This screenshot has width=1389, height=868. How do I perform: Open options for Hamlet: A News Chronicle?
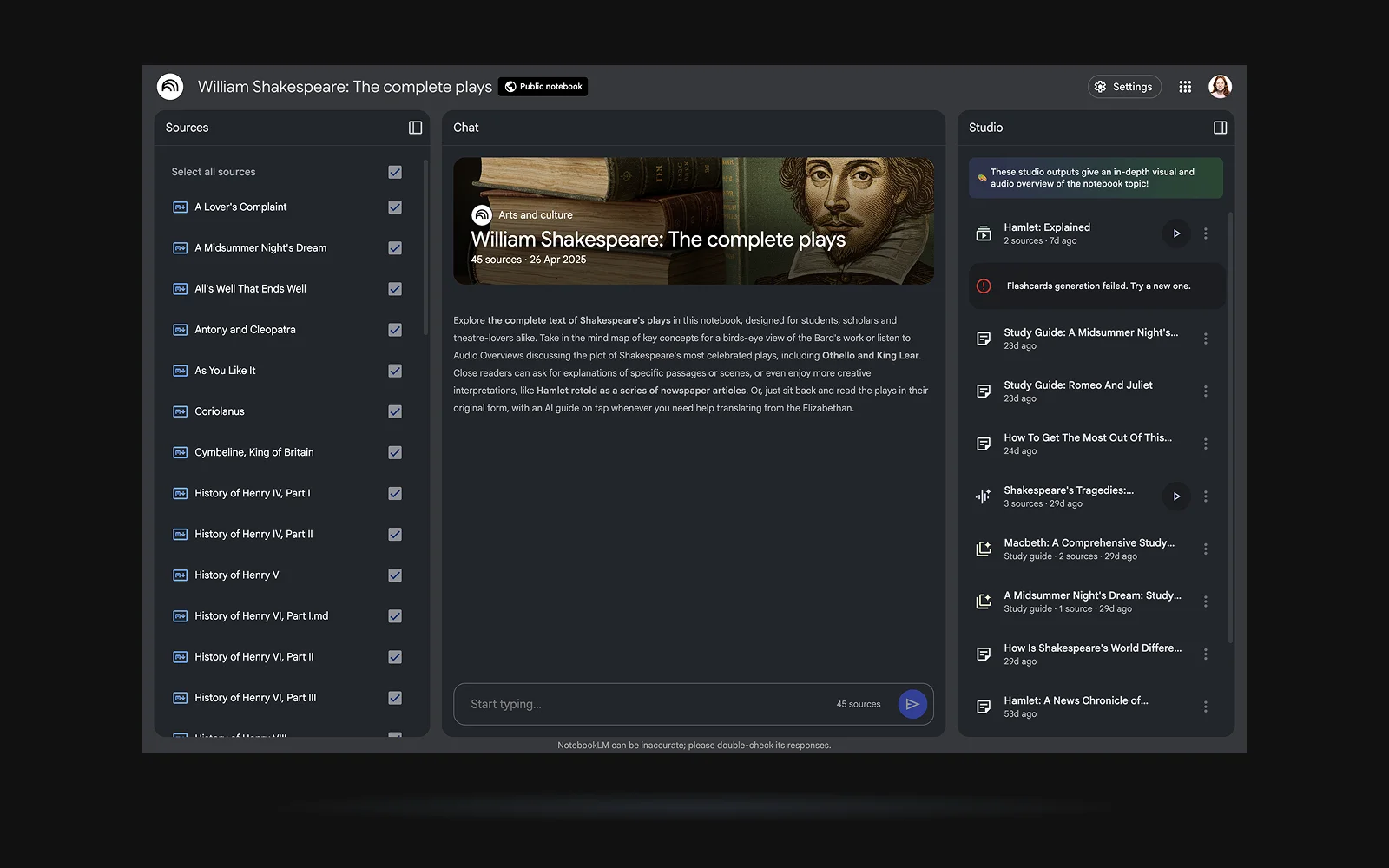tap(1205, 707)
